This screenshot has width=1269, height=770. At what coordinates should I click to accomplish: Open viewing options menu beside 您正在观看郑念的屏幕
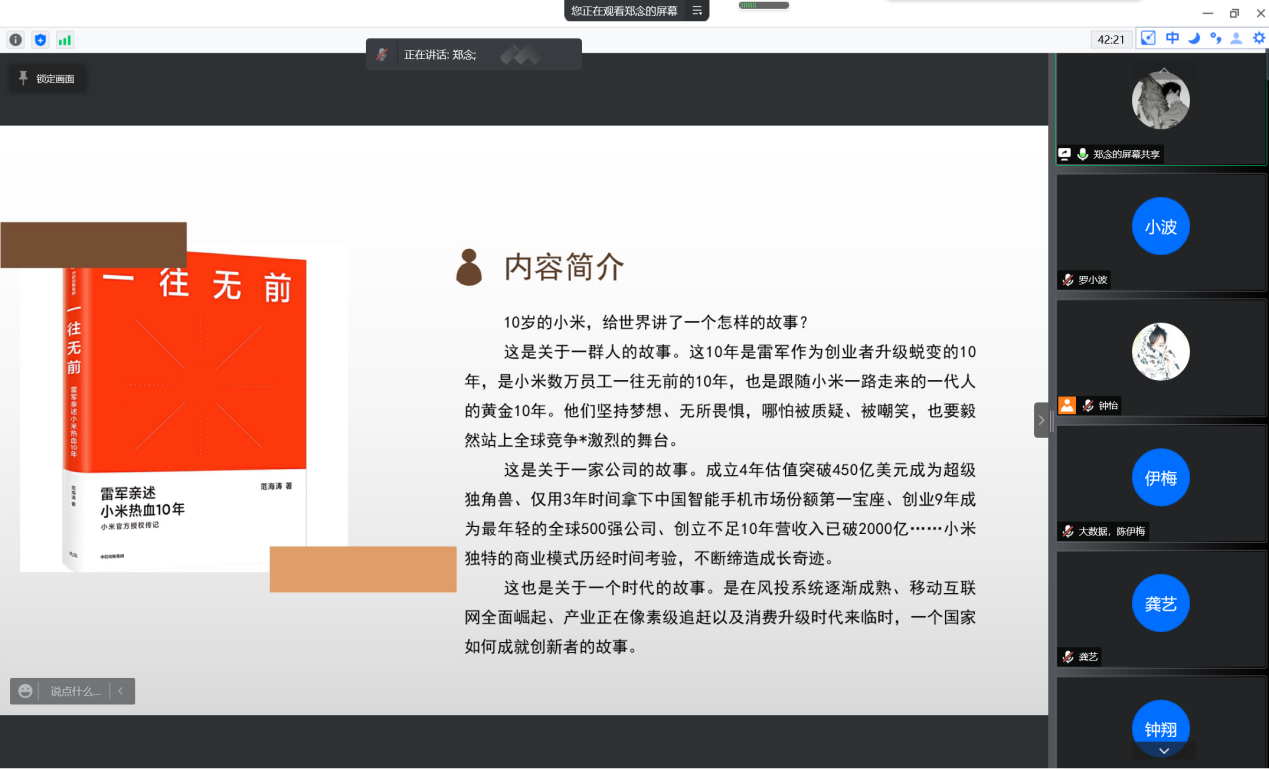pos(697,11)
